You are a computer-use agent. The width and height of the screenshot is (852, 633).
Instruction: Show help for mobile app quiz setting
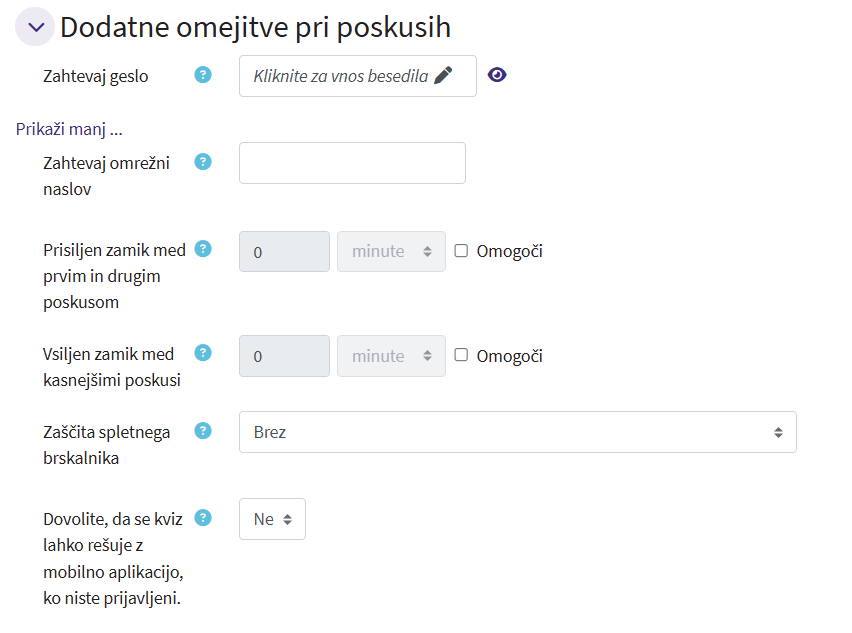203,517
